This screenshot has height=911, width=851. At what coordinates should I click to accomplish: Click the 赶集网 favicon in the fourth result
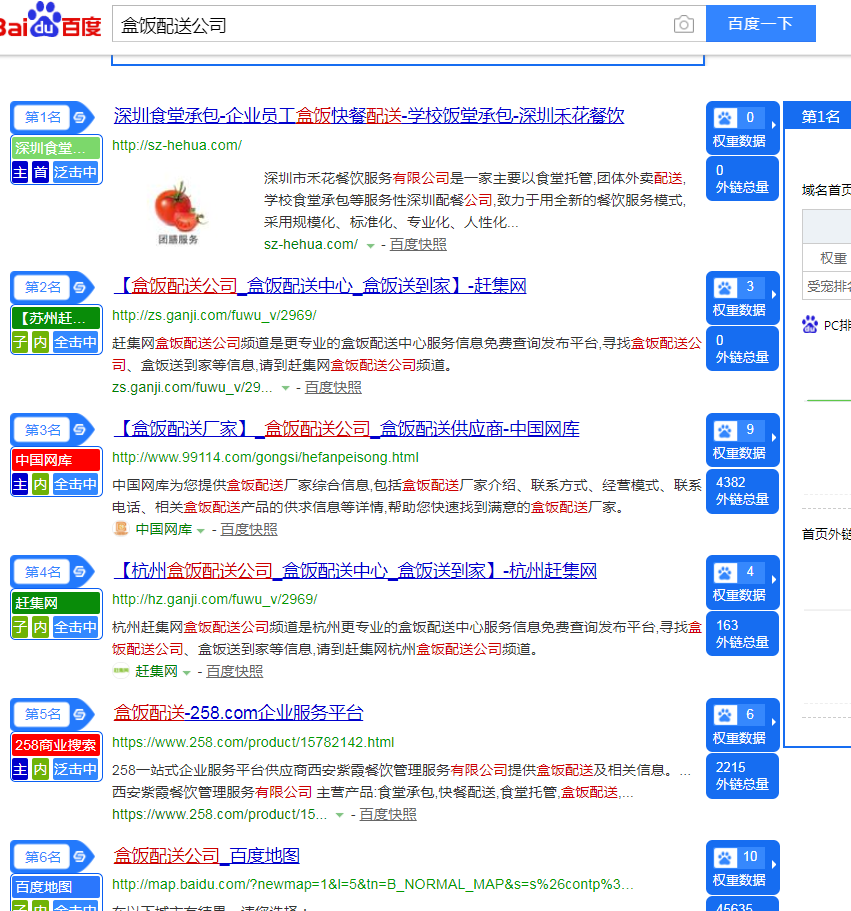point(120,670)
